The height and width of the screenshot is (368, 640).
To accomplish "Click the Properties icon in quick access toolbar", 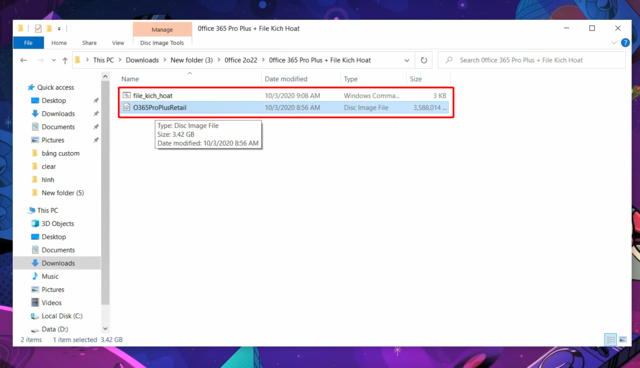I will click(38, 29).
